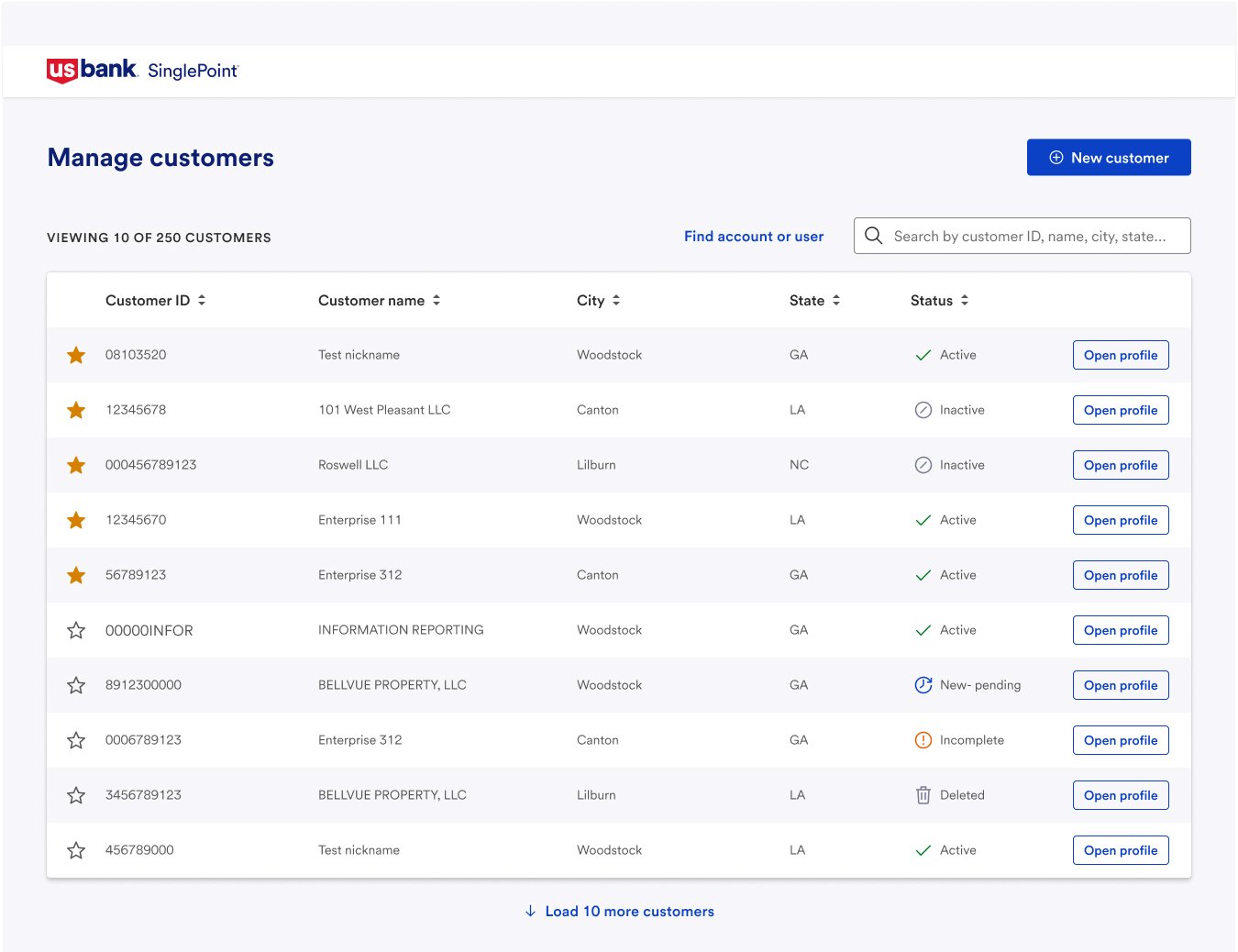Viewport: 1238px width, 952px height.
Task: Open profile for customer 456789000
Action: tap(1121, 850)
